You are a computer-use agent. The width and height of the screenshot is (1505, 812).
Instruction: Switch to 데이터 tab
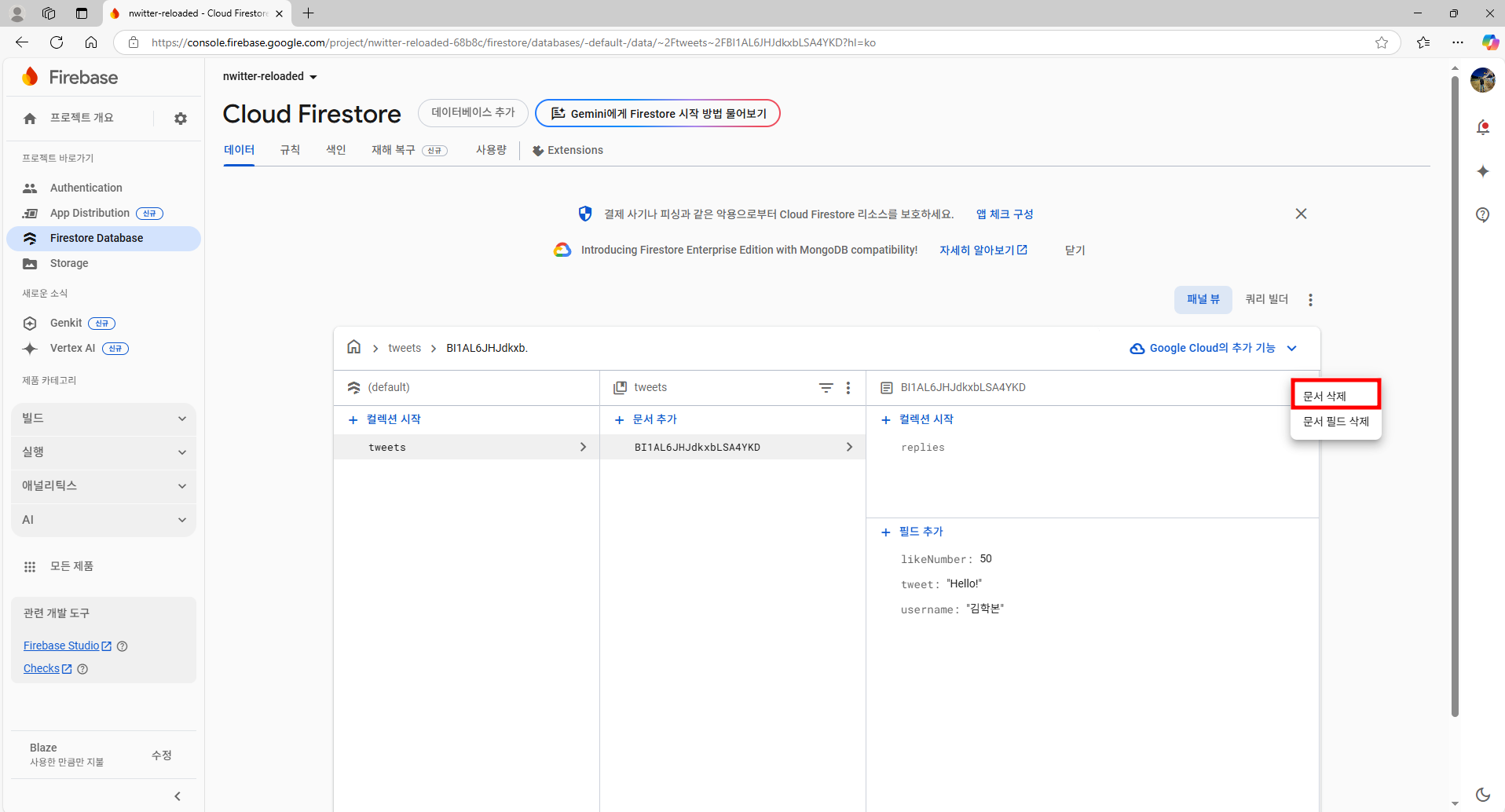tap(239, 150)
